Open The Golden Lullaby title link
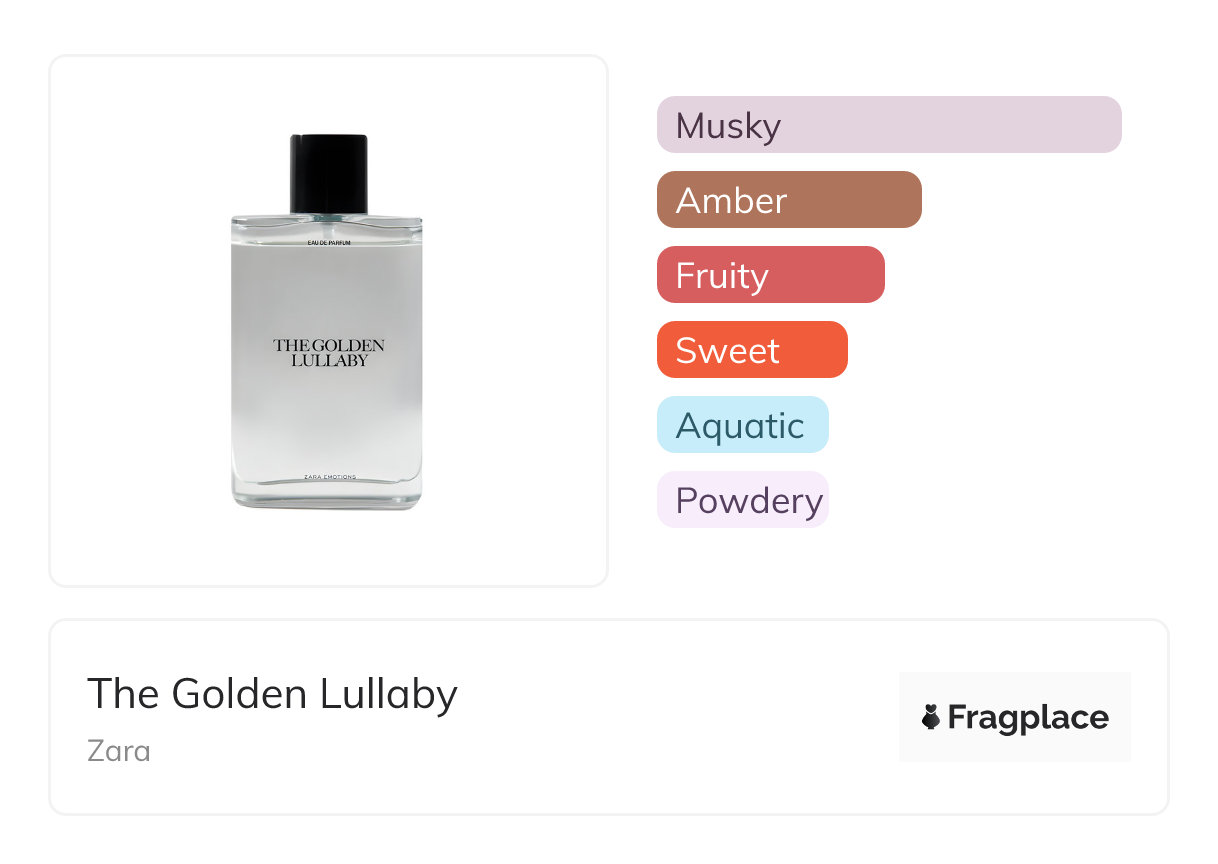 point(272,693)
